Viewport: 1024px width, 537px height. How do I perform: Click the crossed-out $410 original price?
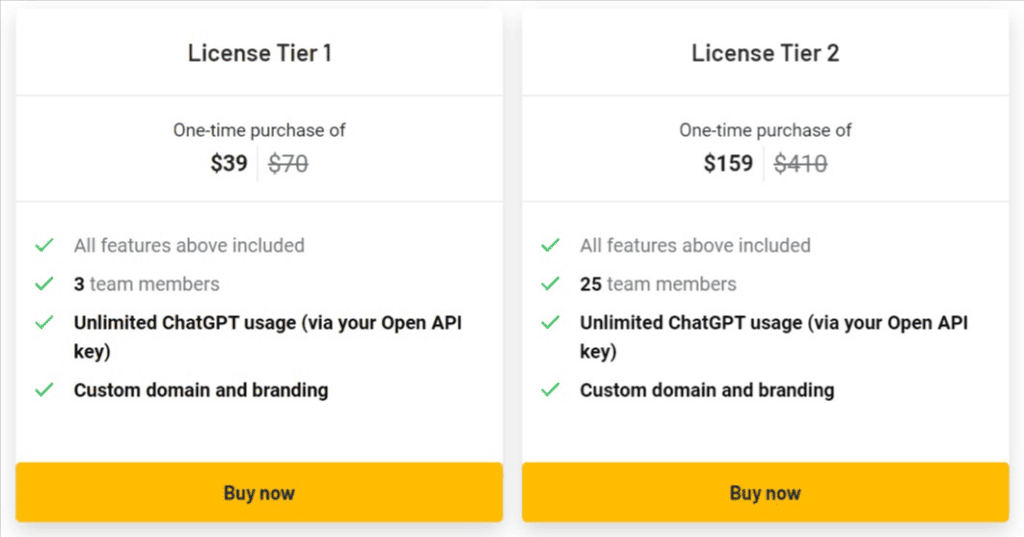[x=801, y=163]
